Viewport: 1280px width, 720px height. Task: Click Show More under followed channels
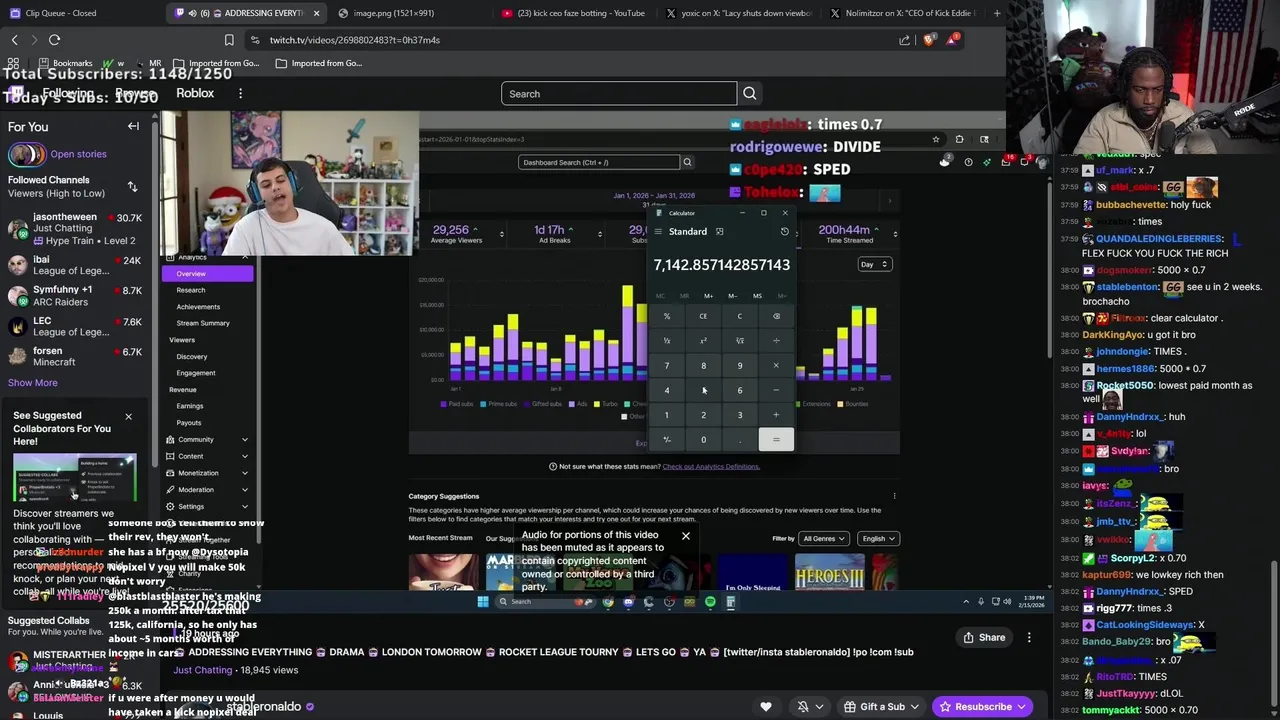[33, 383]
